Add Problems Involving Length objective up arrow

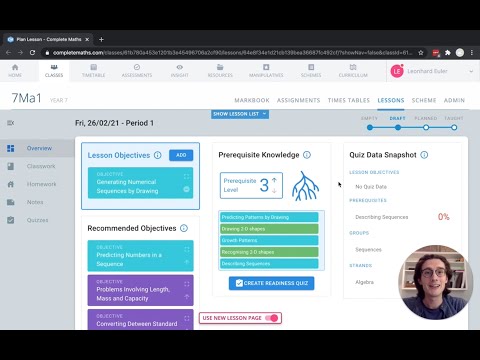point(187,296)
